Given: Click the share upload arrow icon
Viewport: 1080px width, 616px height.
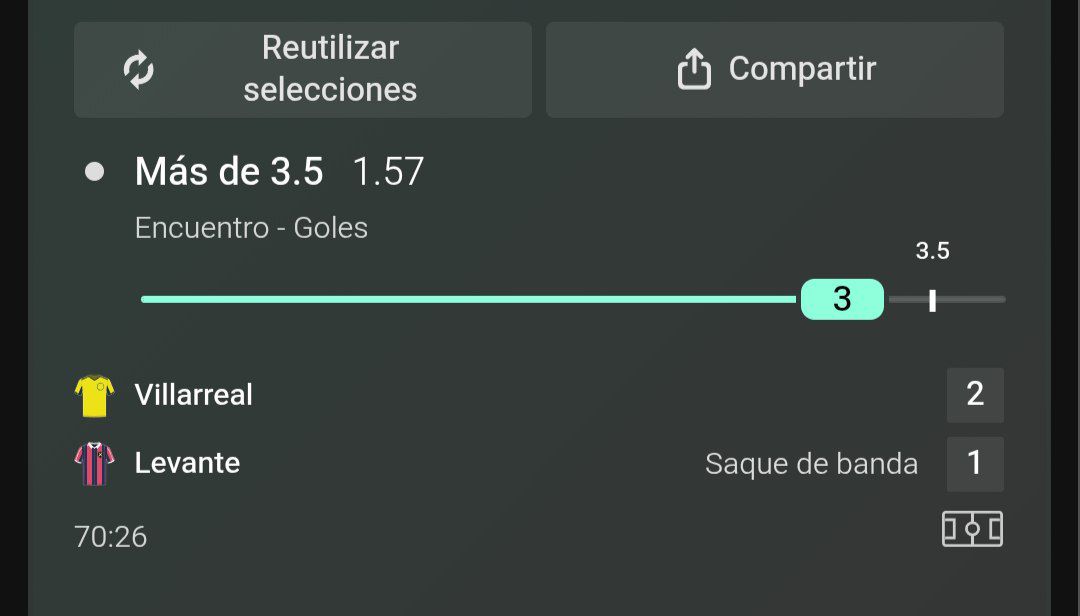Looking at the screenshot, I should 694,69.
